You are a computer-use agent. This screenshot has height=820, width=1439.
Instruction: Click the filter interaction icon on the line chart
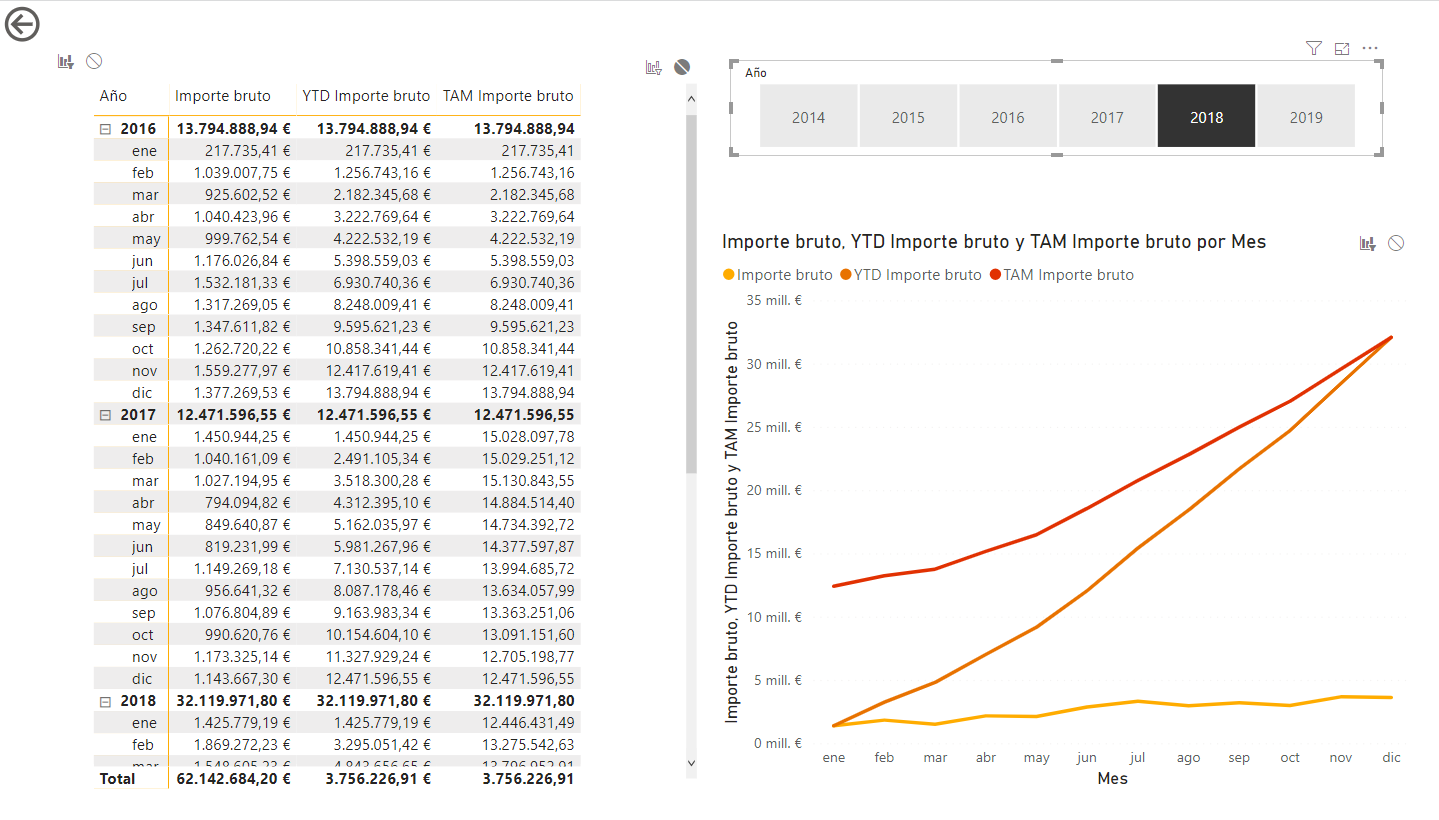tap(1368, 242)
